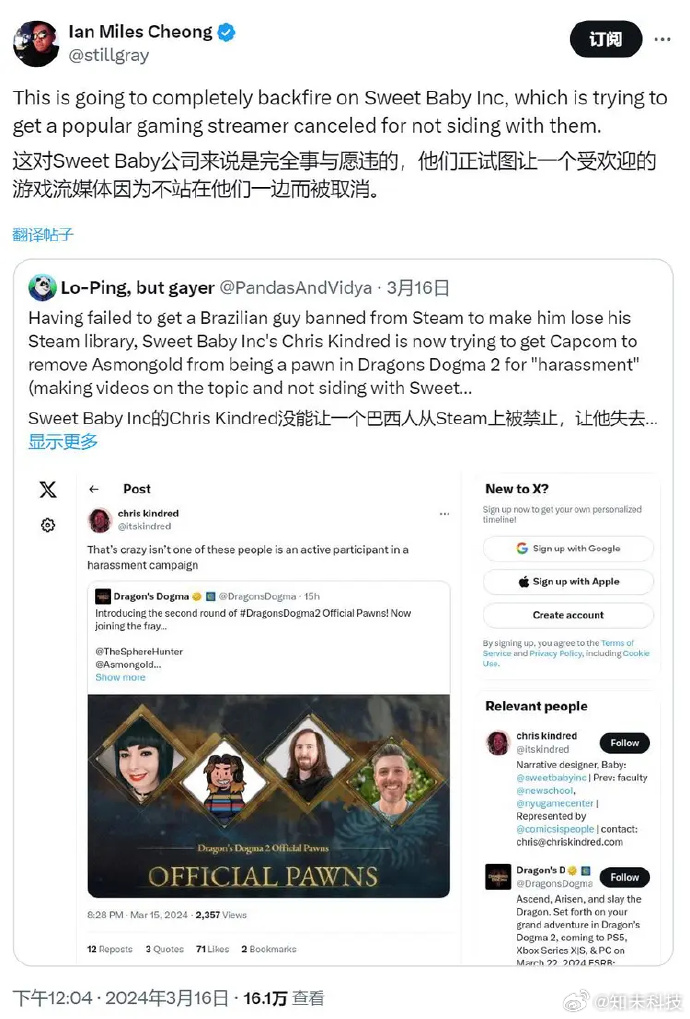Sign up with Apple
Screen dimensions: 690x1019
[568, 582]
